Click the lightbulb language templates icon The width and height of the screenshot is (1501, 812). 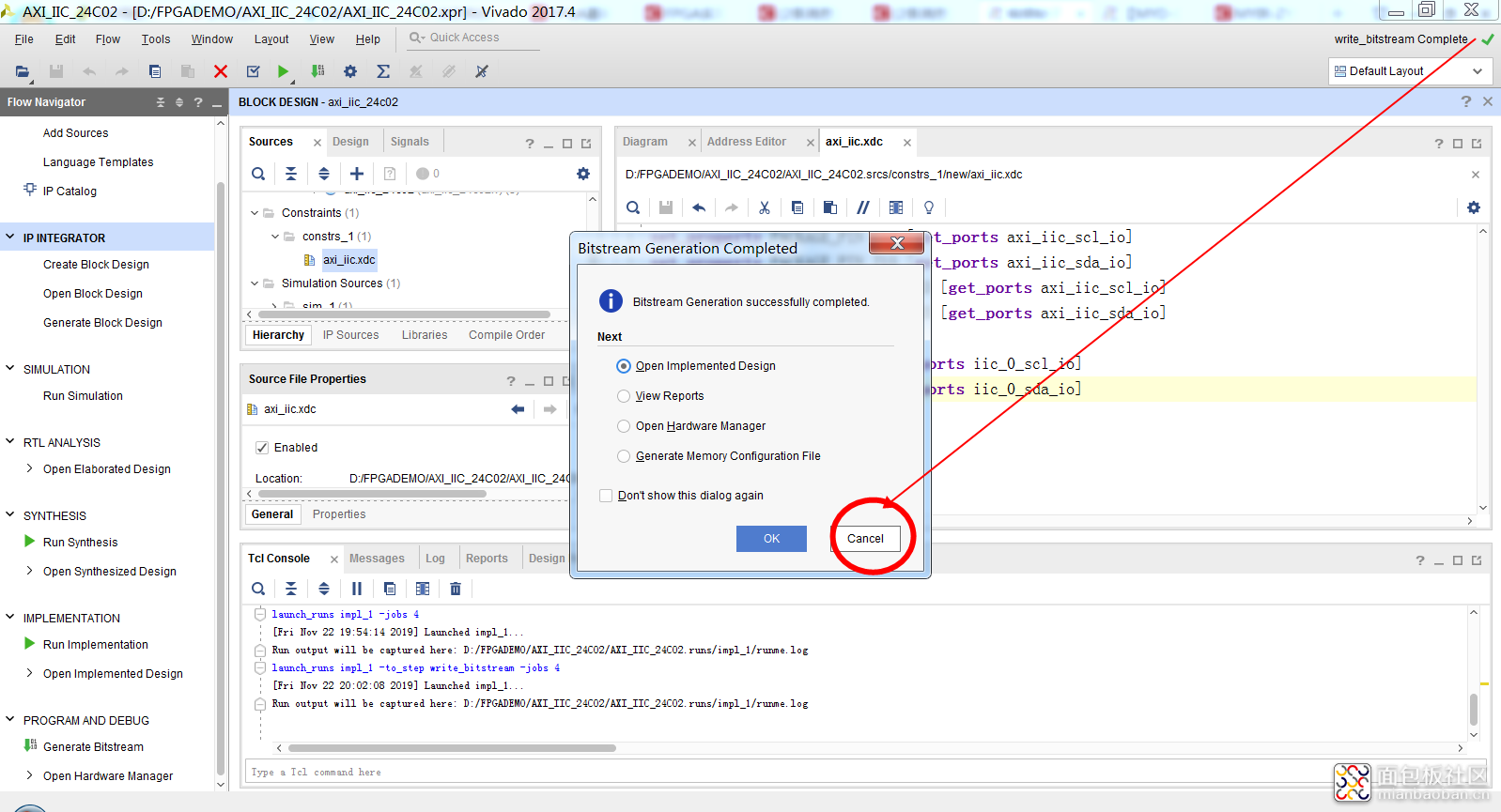929,207
